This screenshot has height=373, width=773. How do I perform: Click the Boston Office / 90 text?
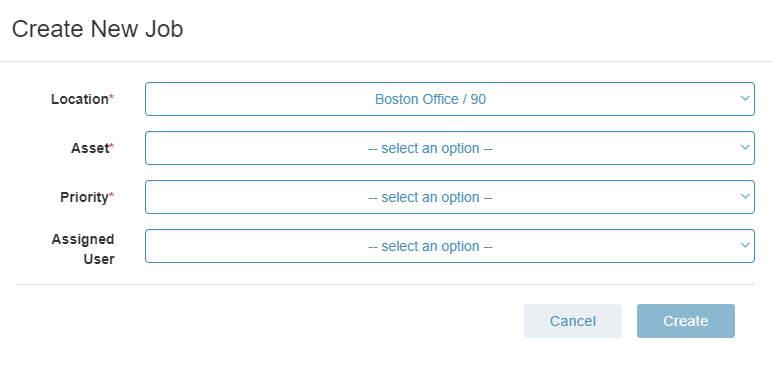430,99
